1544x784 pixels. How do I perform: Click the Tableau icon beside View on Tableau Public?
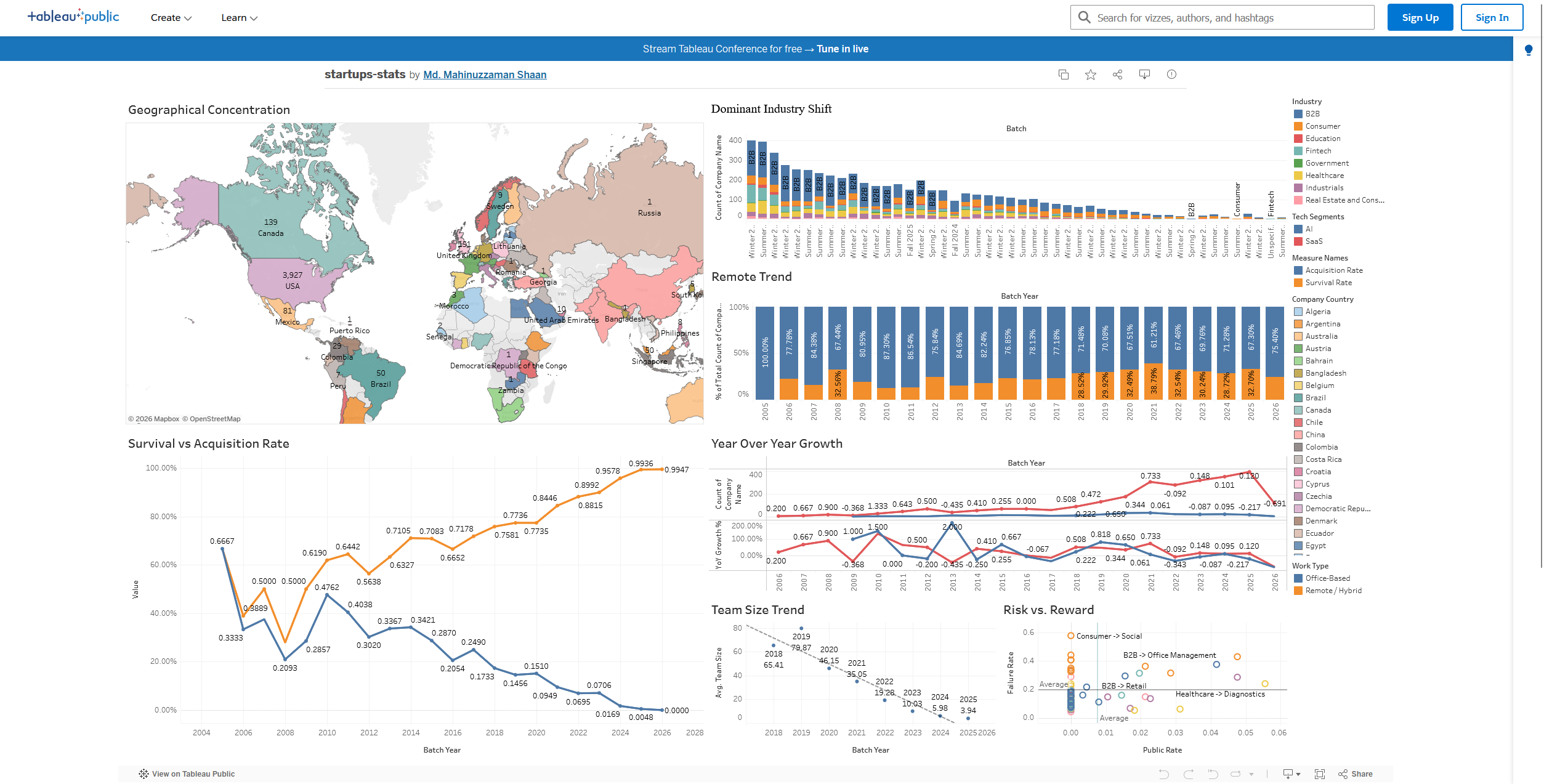pos(143,774)
